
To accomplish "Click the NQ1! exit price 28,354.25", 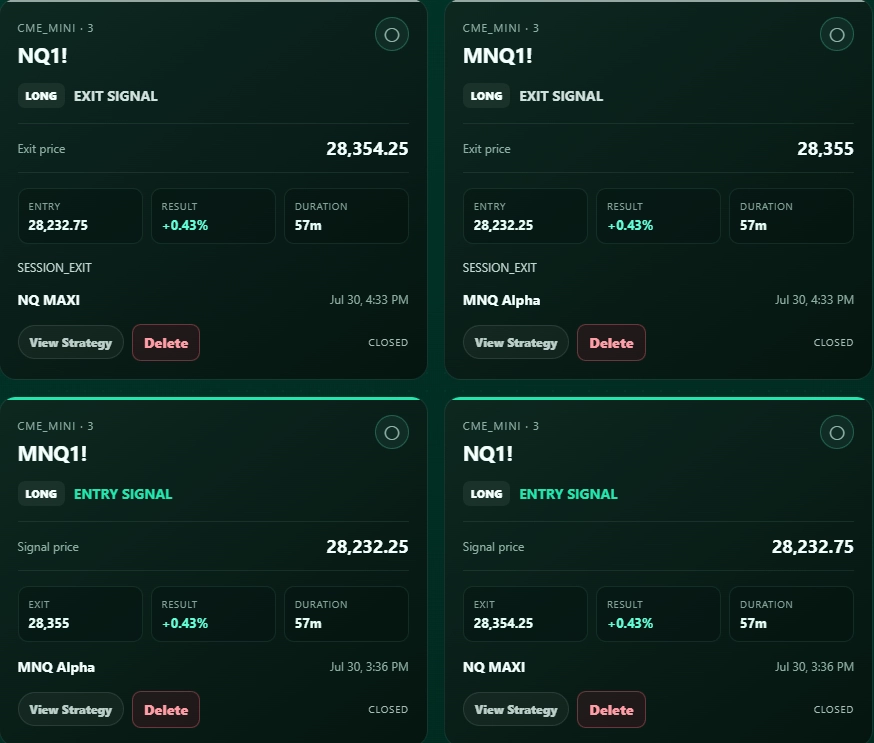I will [367, 149].
